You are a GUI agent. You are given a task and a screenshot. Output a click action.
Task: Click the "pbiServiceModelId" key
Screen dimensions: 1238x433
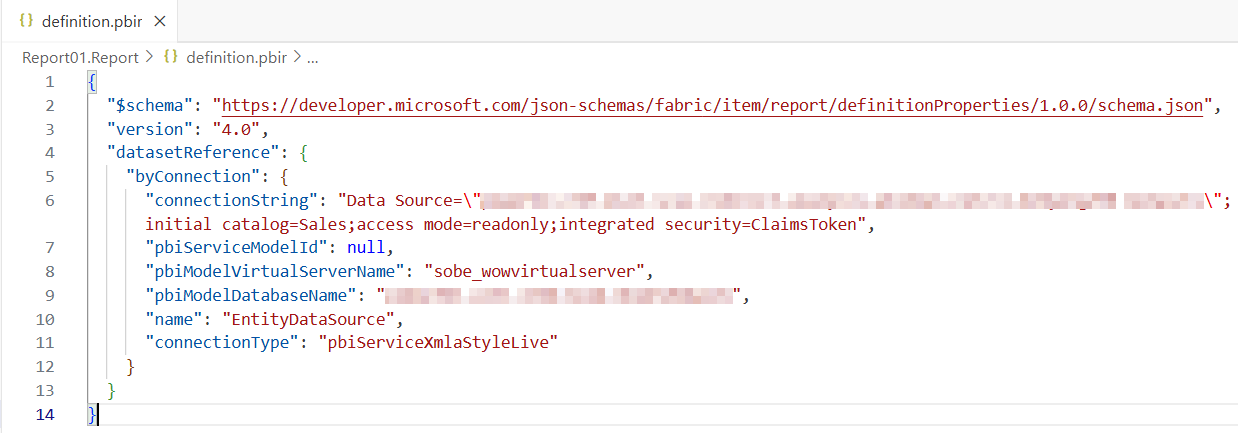pos(237,247)
